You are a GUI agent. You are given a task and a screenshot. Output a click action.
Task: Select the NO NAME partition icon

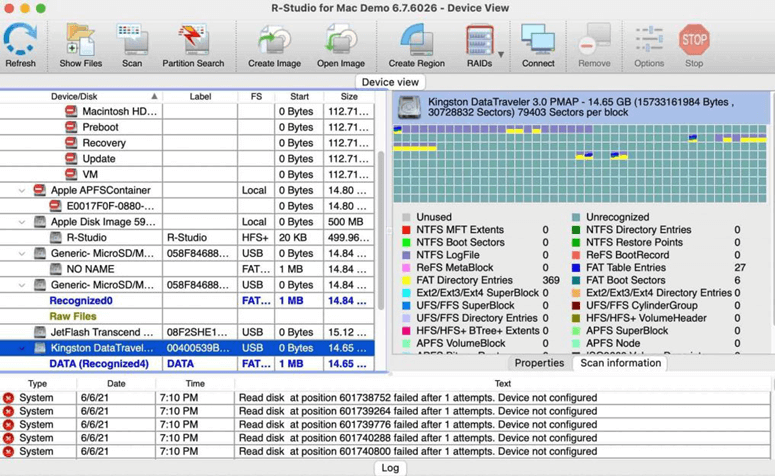click(56, 269)
